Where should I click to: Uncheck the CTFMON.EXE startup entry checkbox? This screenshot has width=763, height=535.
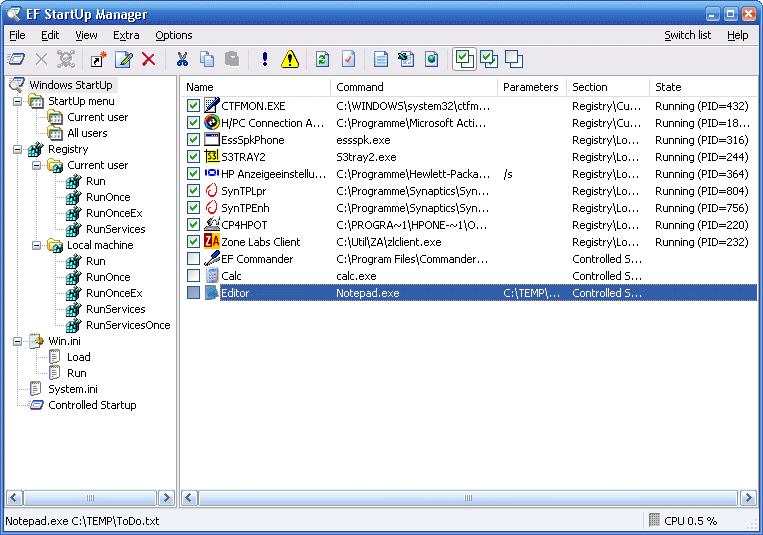tap(193, 106)
